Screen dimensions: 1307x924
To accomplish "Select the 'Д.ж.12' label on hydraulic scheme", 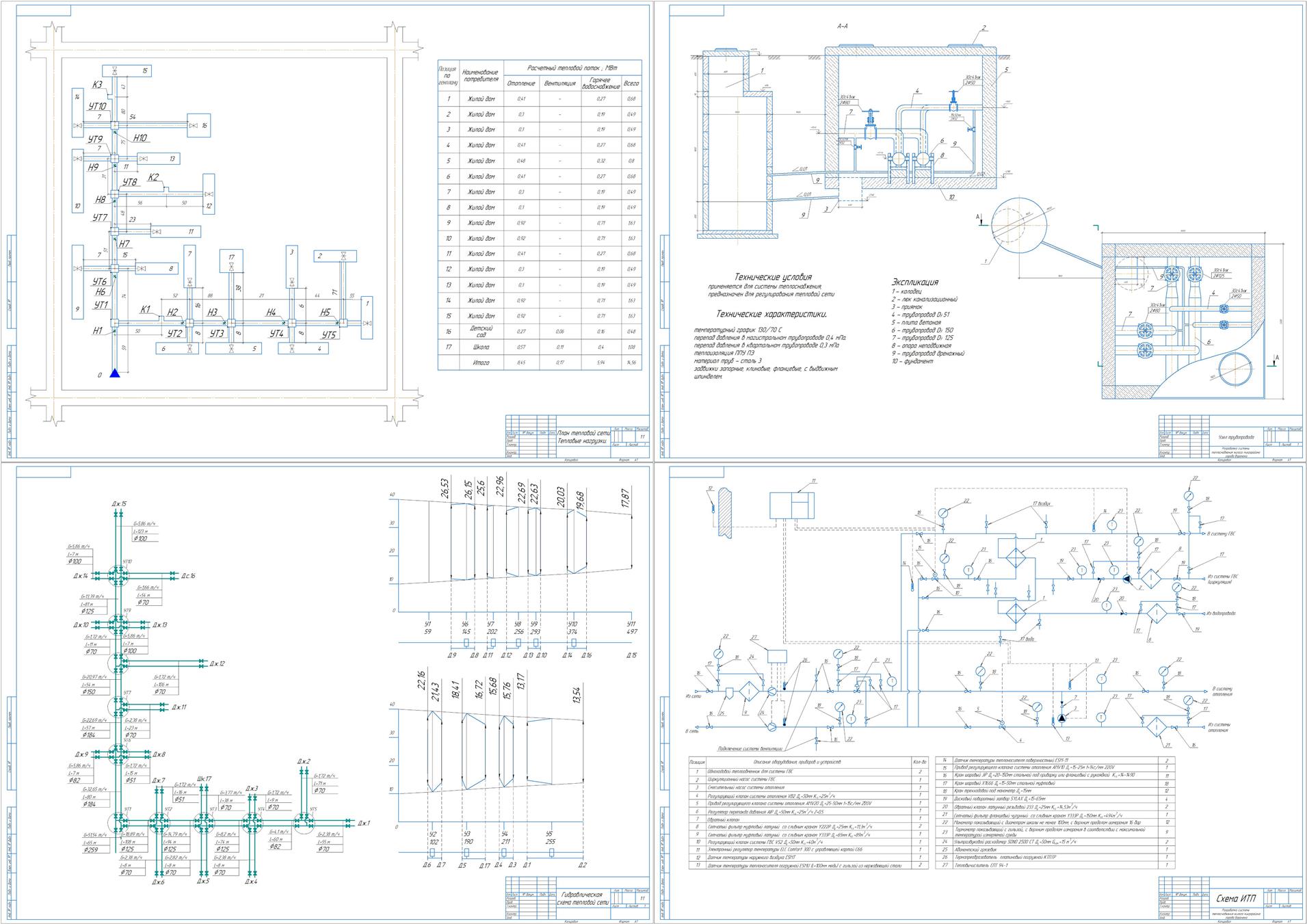I will tap(217, 663).
